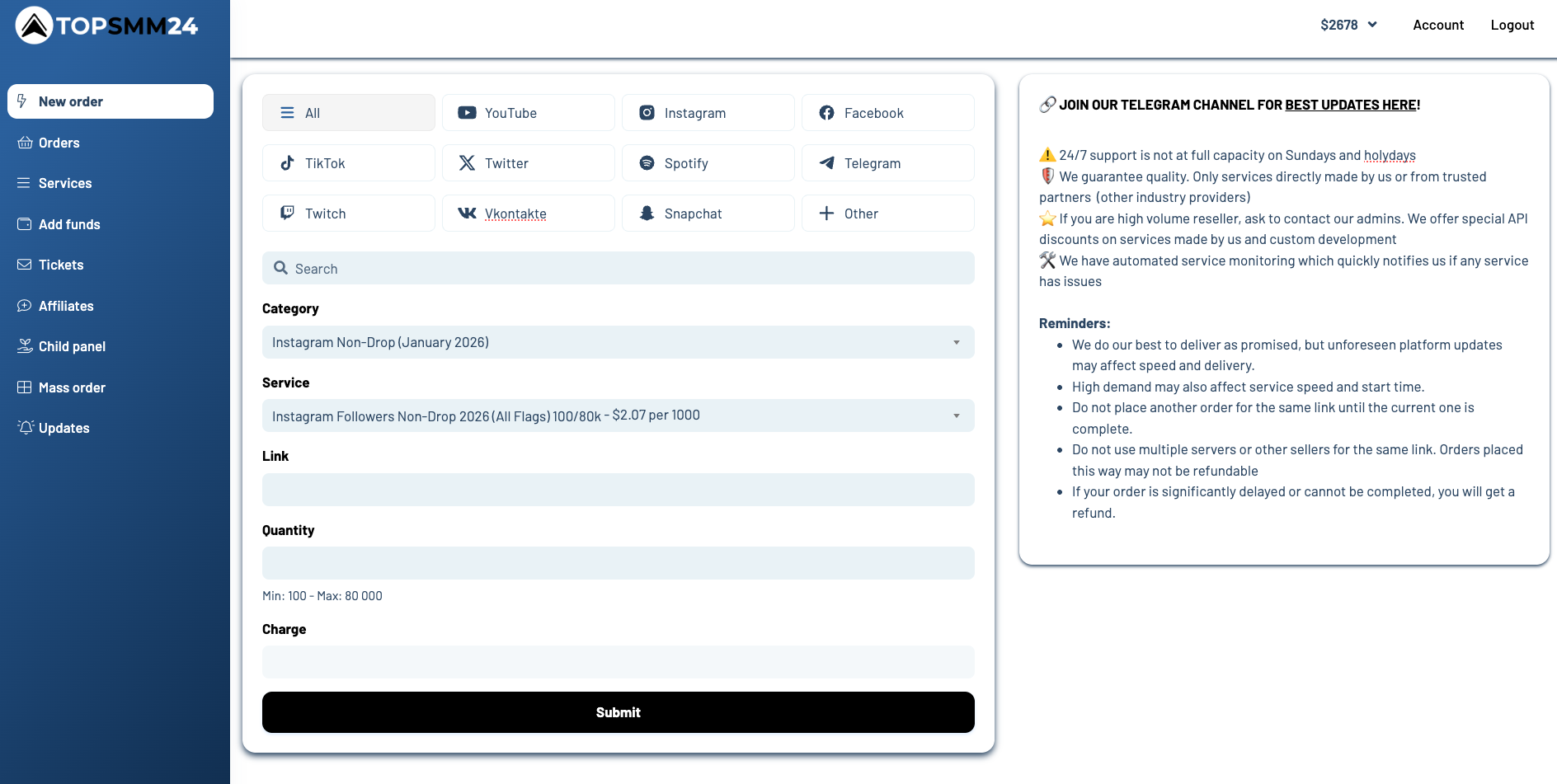The height and width of the screenshot is (784, 1557).
Task: Select the Snapchat platform filter
Action: coord(708,214)
